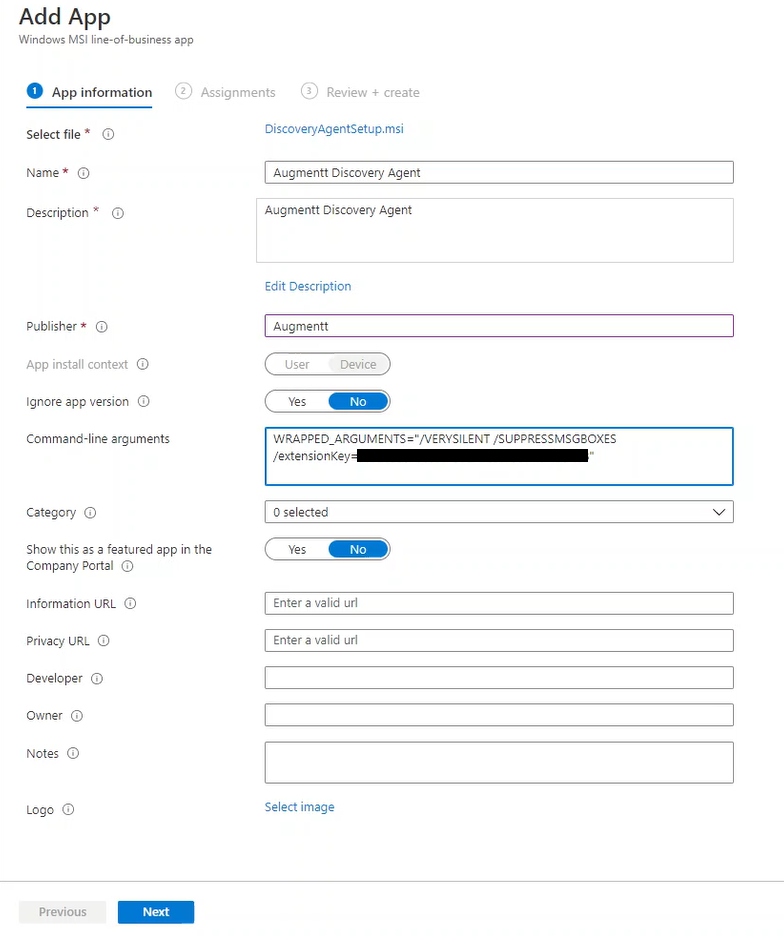
Task: View info icon next to Description
Action: [x=117, y=212]
